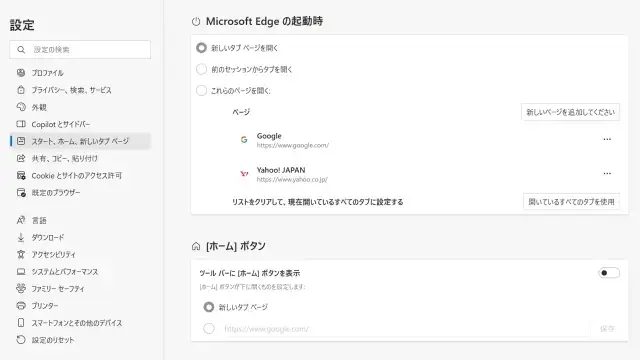Open ダウンロード download icon entry
The height and width of the screenshot is (360, 640).
(x=21, y=237)
